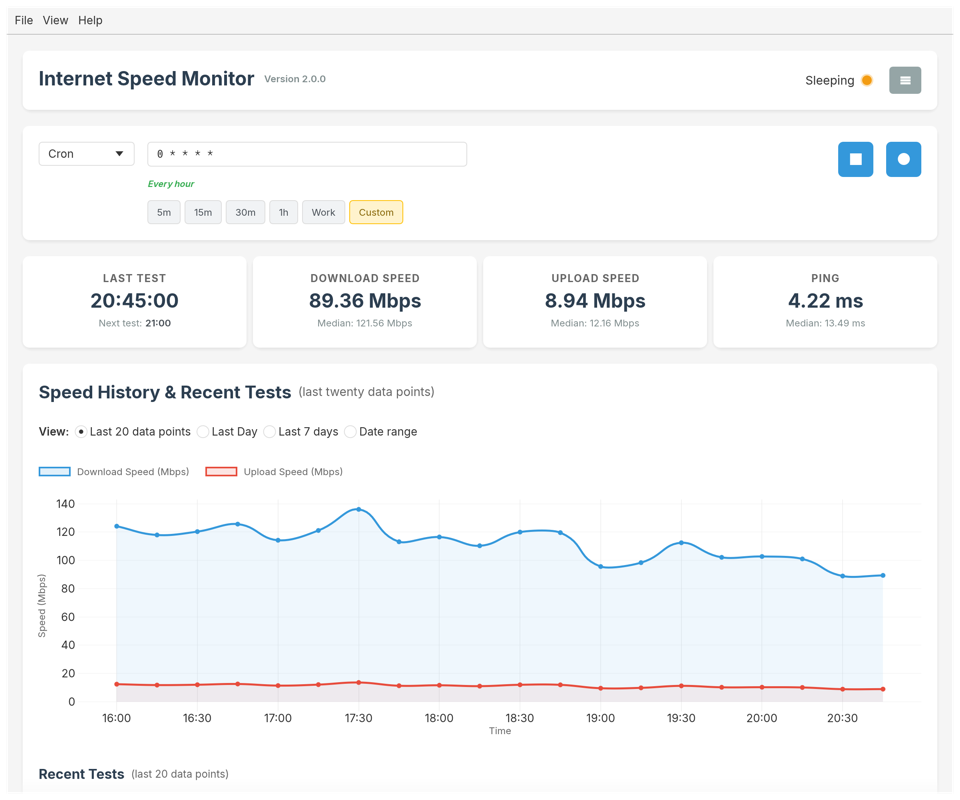Viewport: 960px width, 800px height.
Task: Click Median: 13.49 ms text
Action: (x=825, y=323)
